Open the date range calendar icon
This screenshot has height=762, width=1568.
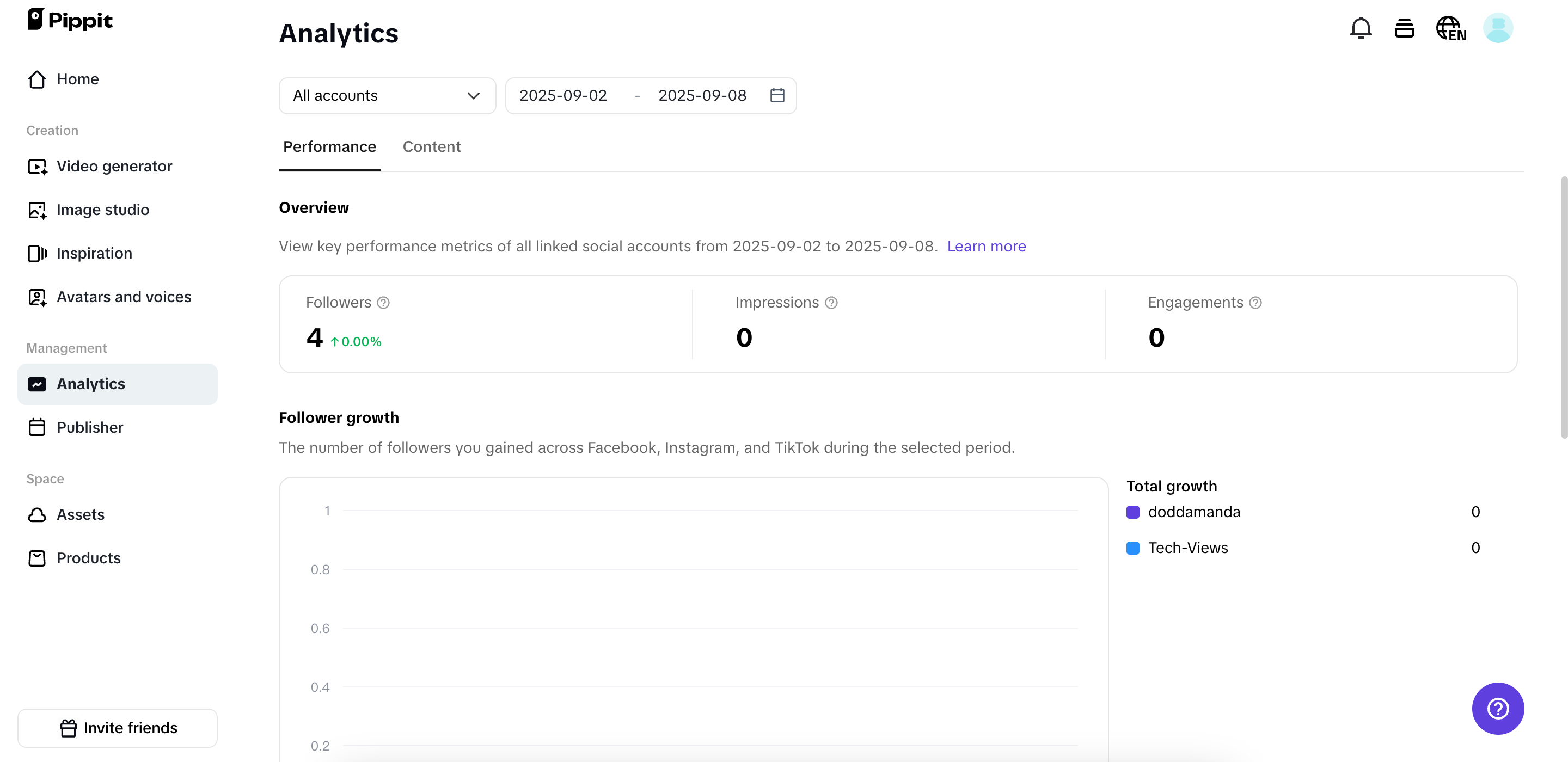(777, 96)
